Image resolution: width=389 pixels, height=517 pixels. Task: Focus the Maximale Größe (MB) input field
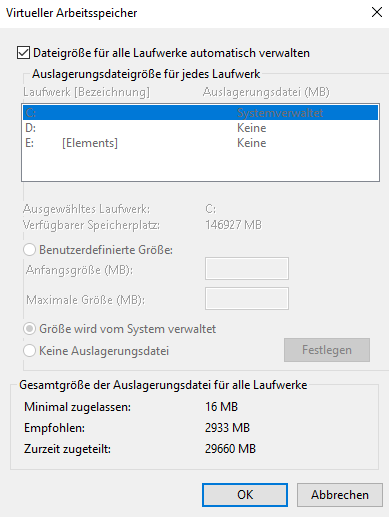point(247,298)
